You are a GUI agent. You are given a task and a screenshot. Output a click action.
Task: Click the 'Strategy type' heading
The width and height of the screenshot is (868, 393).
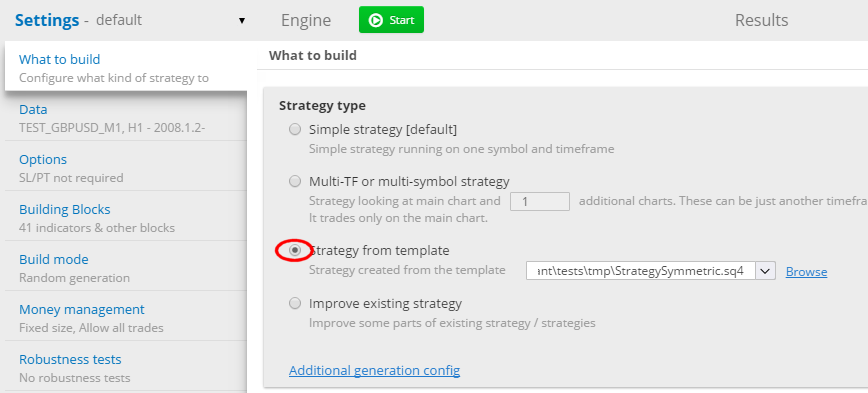(322, 105)
